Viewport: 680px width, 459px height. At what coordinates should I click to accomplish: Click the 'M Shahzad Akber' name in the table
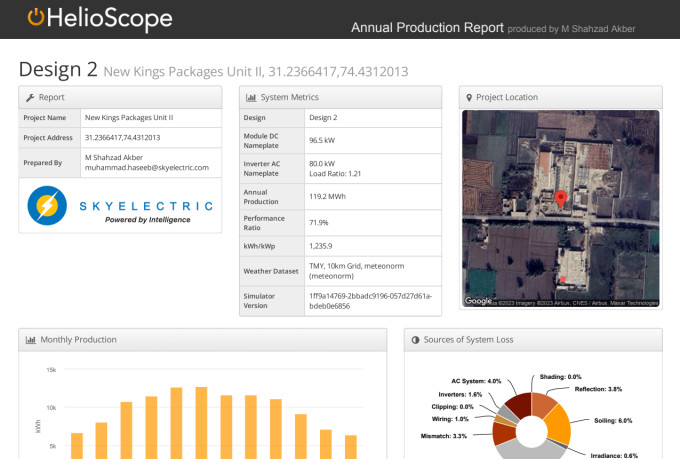114,157
